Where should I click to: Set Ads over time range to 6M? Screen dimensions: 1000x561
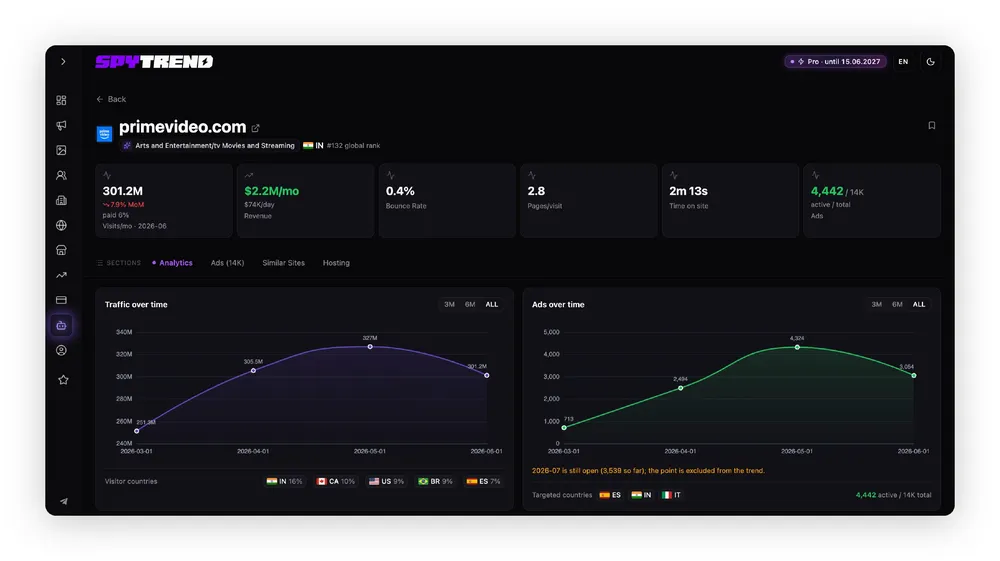pos(897,305)
